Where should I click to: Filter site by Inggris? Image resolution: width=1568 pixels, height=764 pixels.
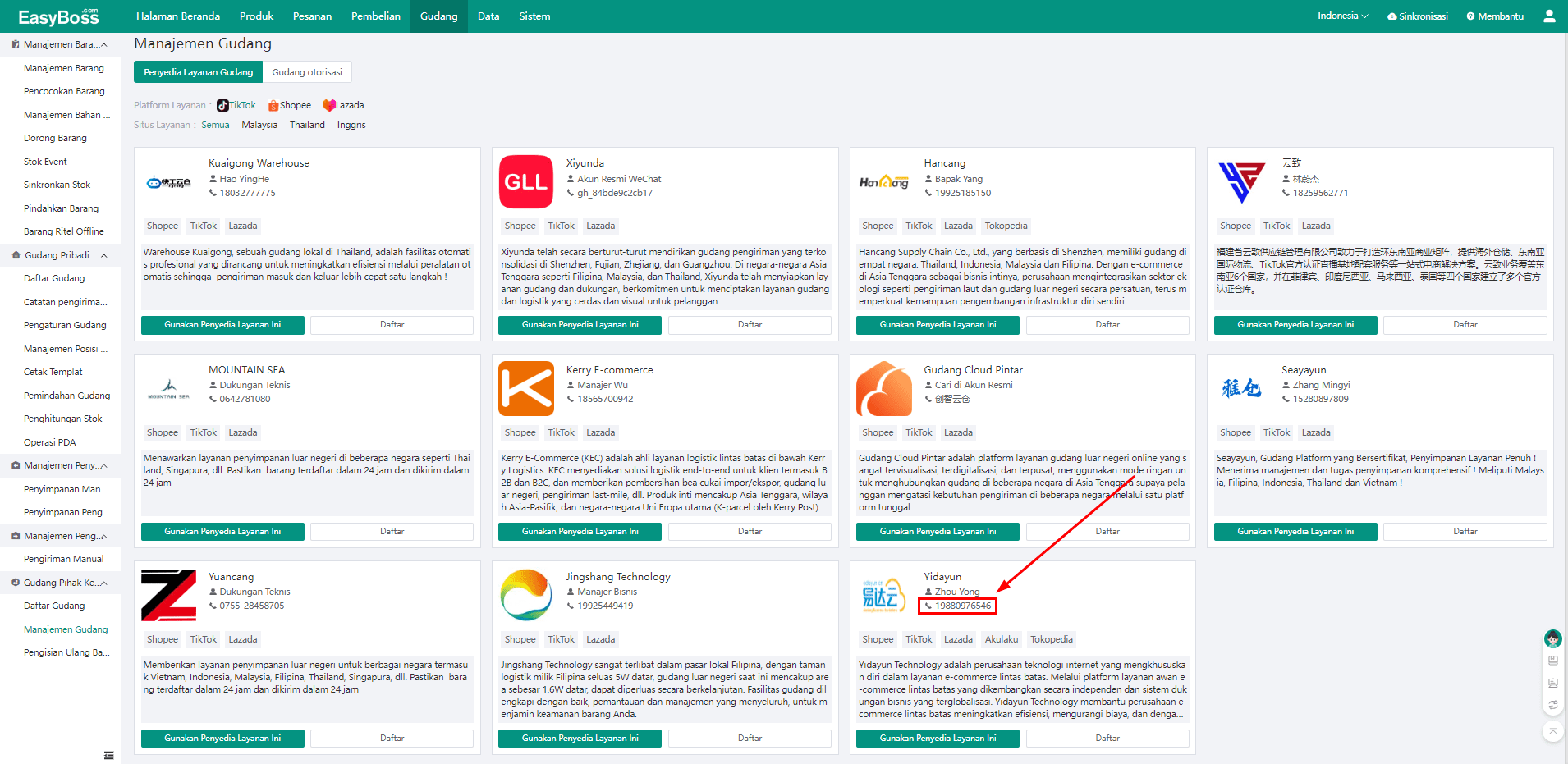(x=351, y=125)
